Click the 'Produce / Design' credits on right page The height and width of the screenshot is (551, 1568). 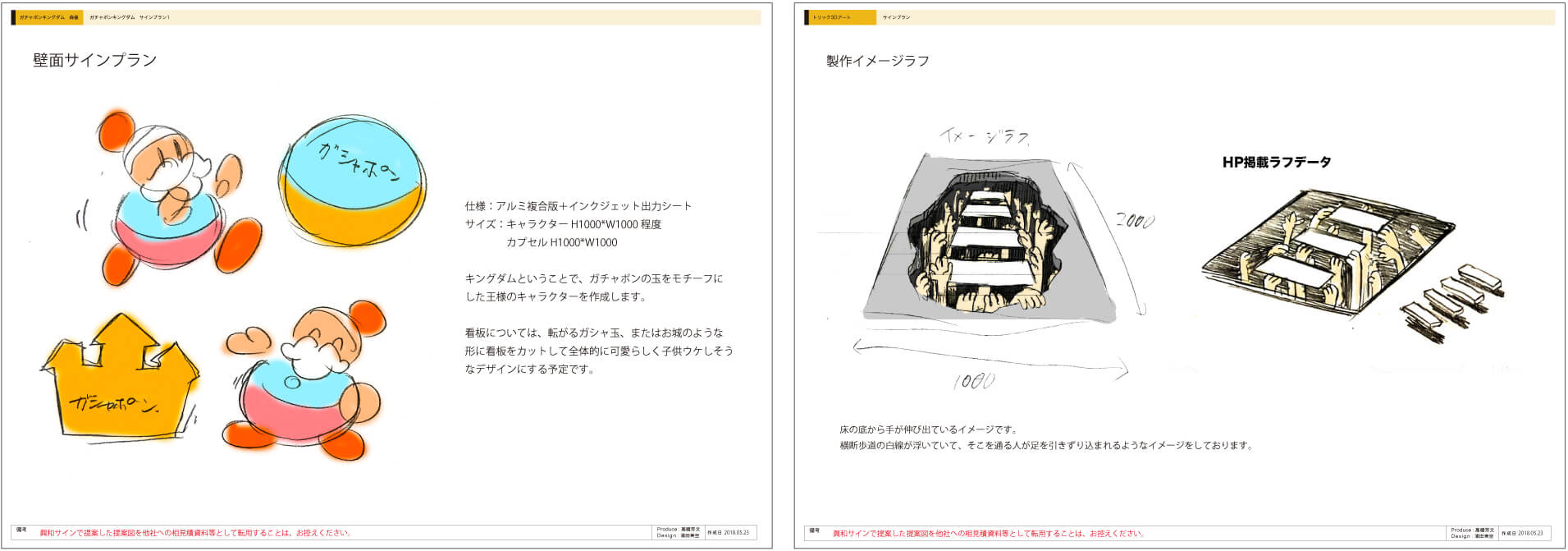point(1472,533)
